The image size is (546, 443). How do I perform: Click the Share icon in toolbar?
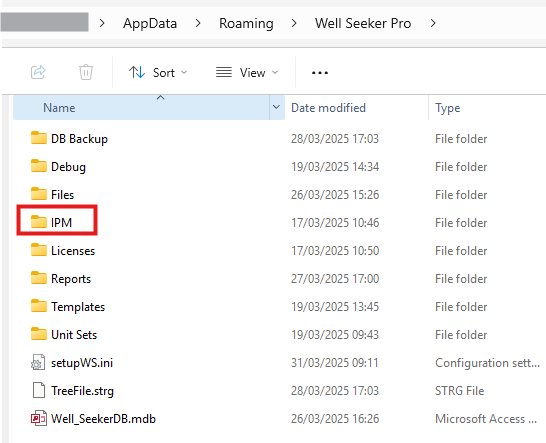tap(38, 72)
